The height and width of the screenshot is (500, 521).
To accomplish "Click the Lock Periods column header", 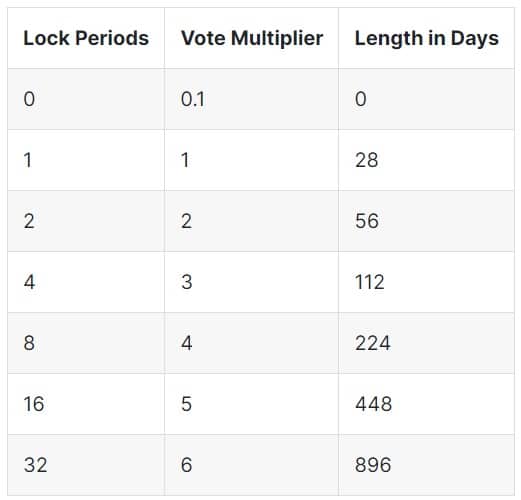I will tap(86, 38).
